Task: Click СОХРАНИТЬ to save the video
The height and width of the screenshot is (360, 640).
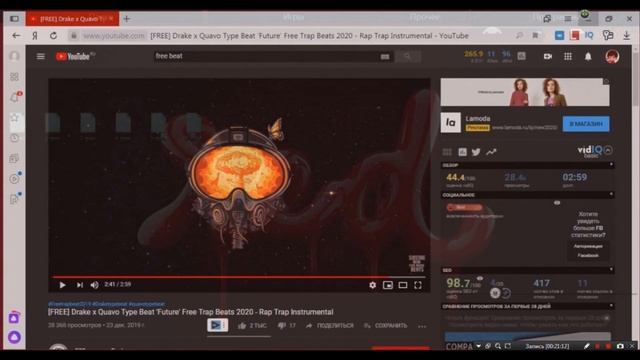Action: point(386,326)
